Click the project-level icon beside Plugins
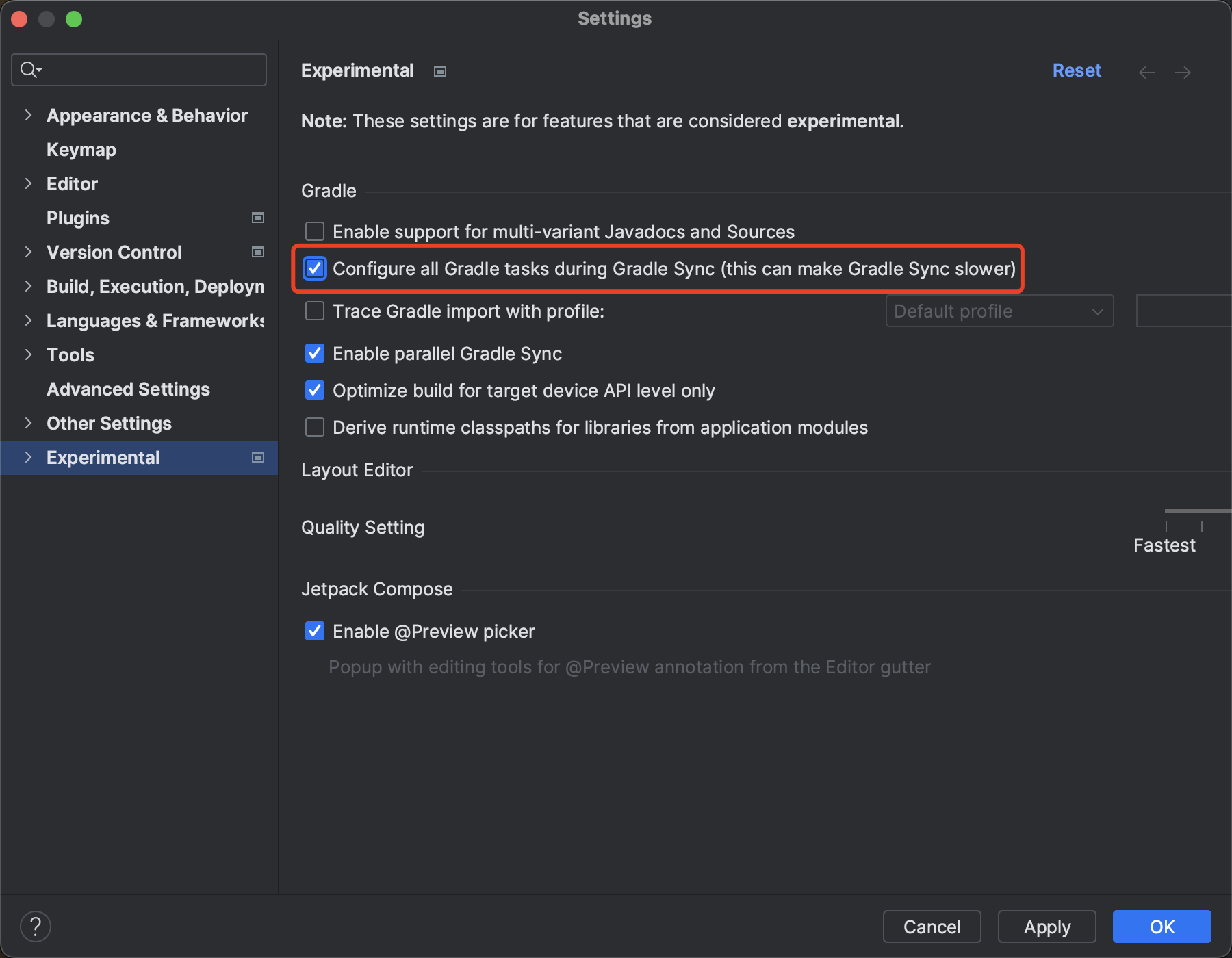The width and height of the screenshot is (1232, 958). click(258, 218)
